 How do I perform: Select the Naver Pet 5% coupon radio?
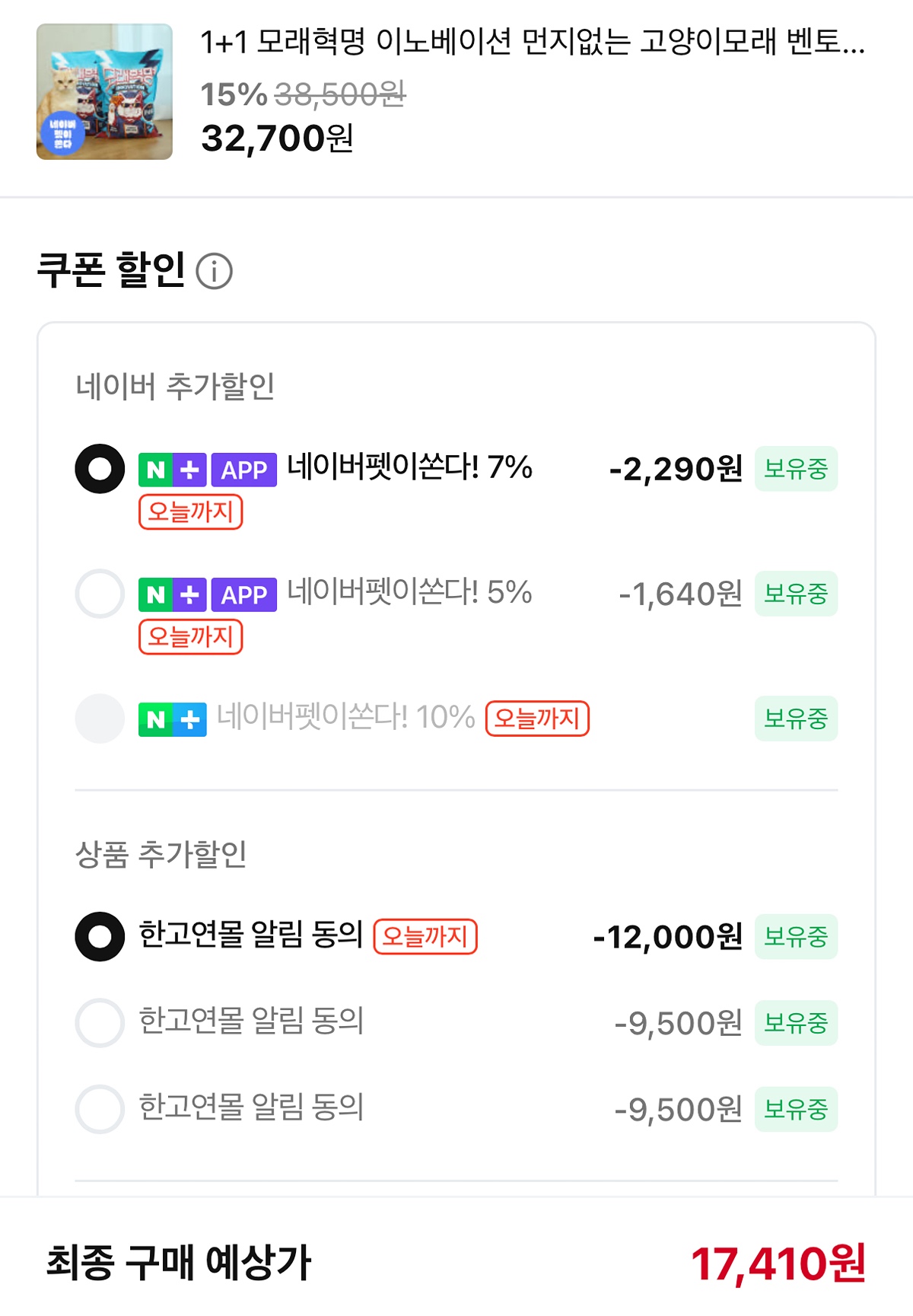click(100, 594)
